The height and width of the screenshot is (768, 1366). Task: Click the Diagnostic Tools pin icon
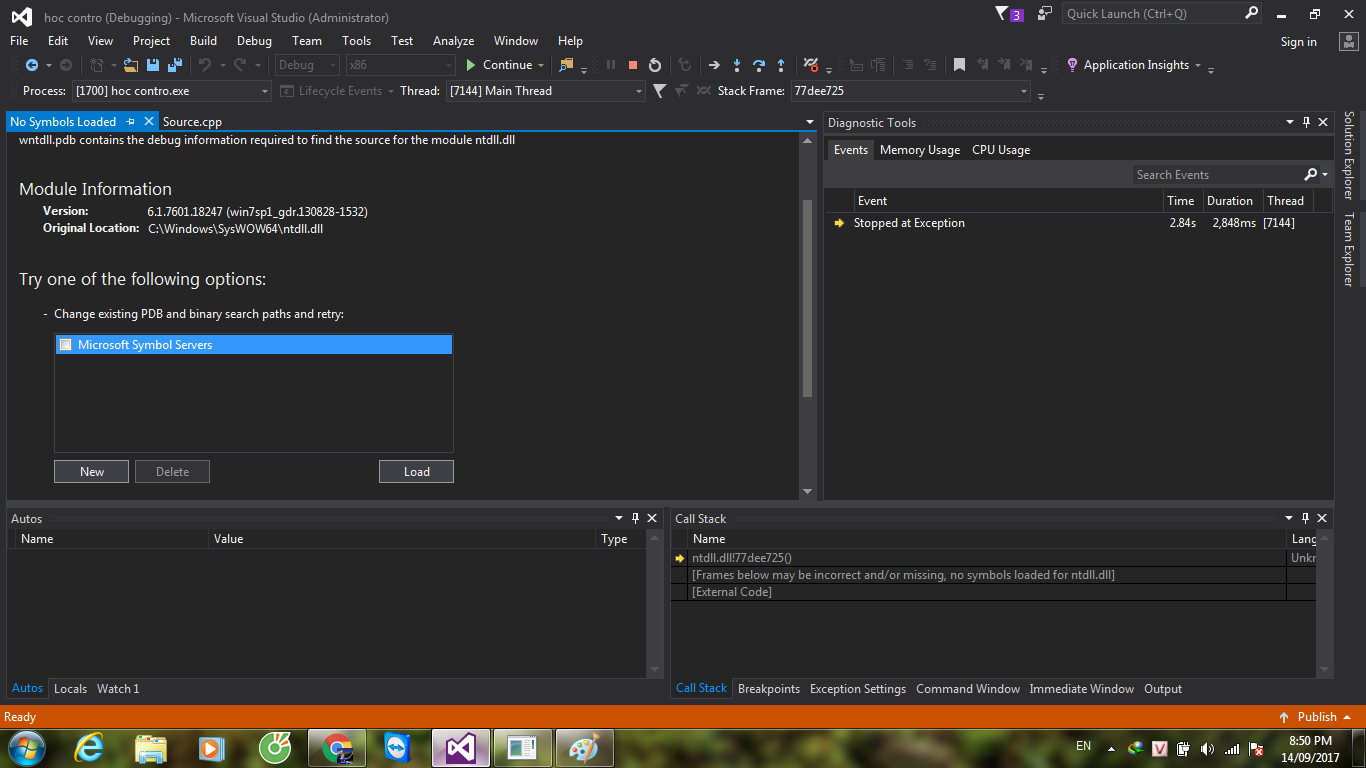1306,122
